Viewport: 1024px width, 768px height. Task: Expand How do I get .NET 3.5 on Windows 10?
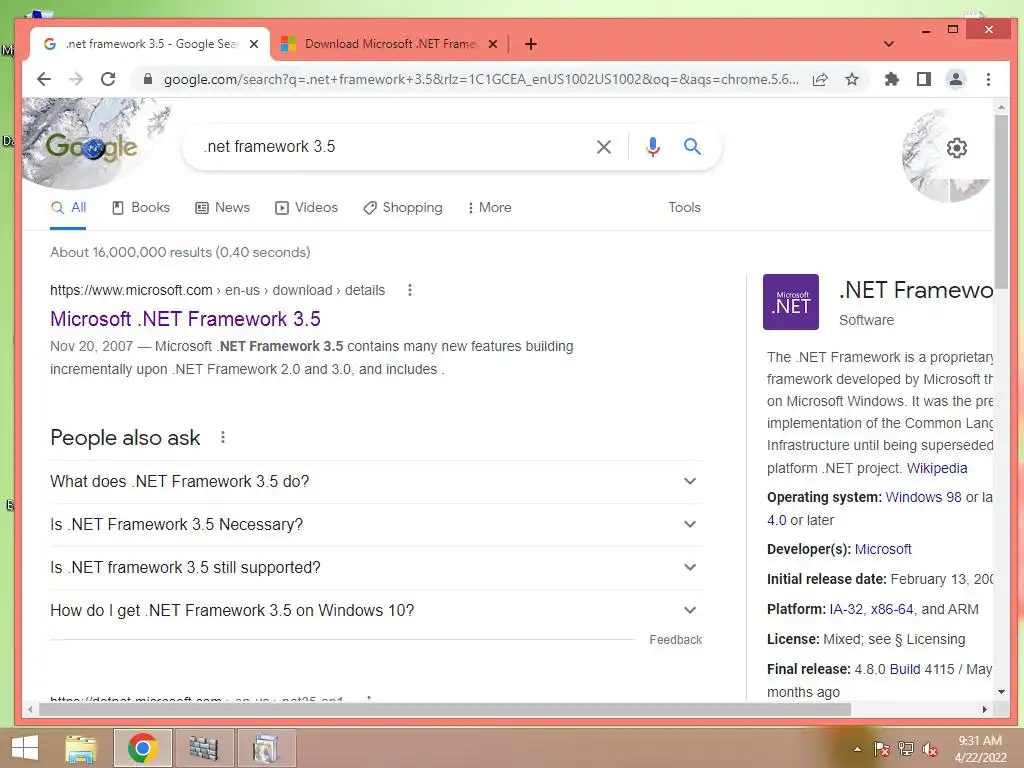(x=376, y=611)
